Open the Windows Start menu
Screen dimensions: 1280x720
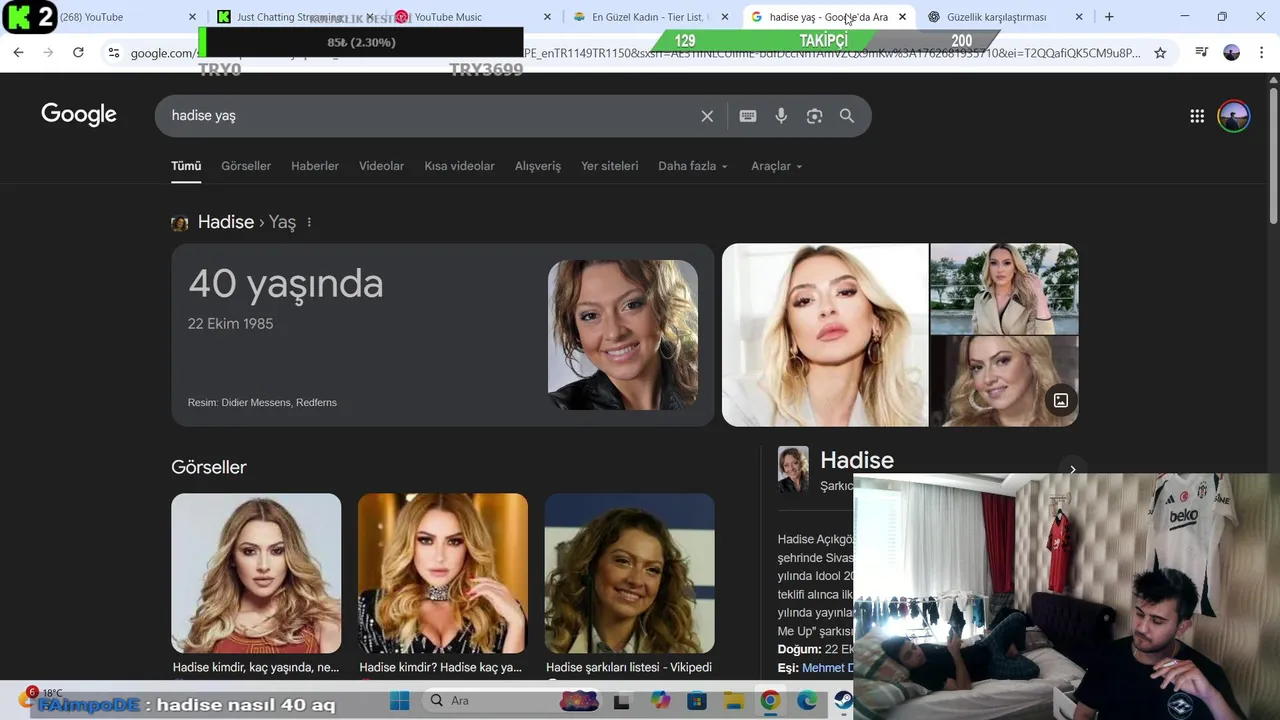(x=399, y=701)
